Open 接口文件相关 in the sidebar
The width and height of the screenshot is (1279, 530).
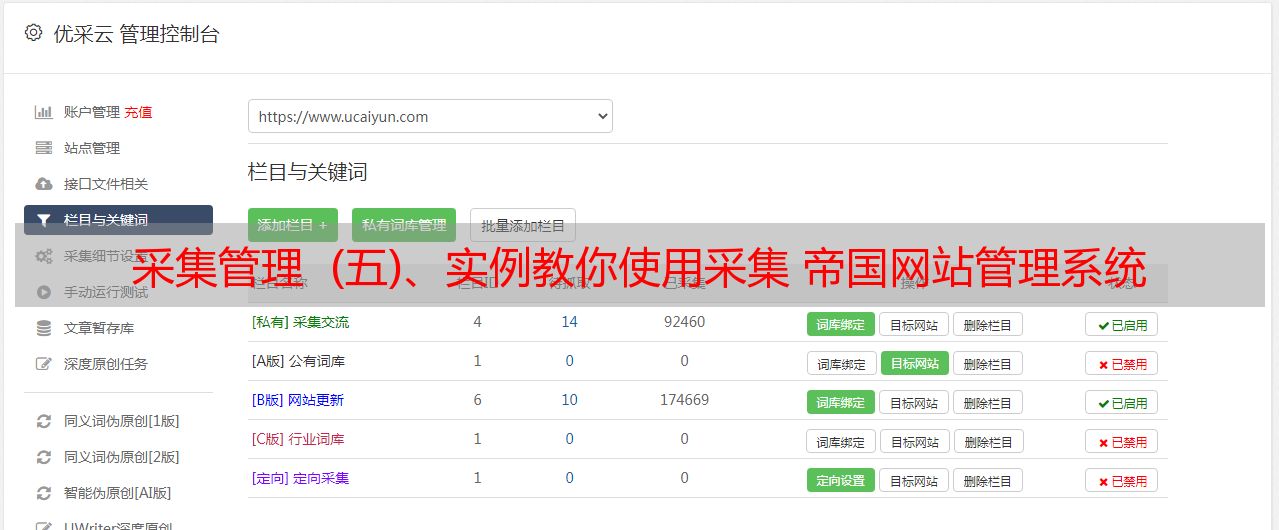106,184
